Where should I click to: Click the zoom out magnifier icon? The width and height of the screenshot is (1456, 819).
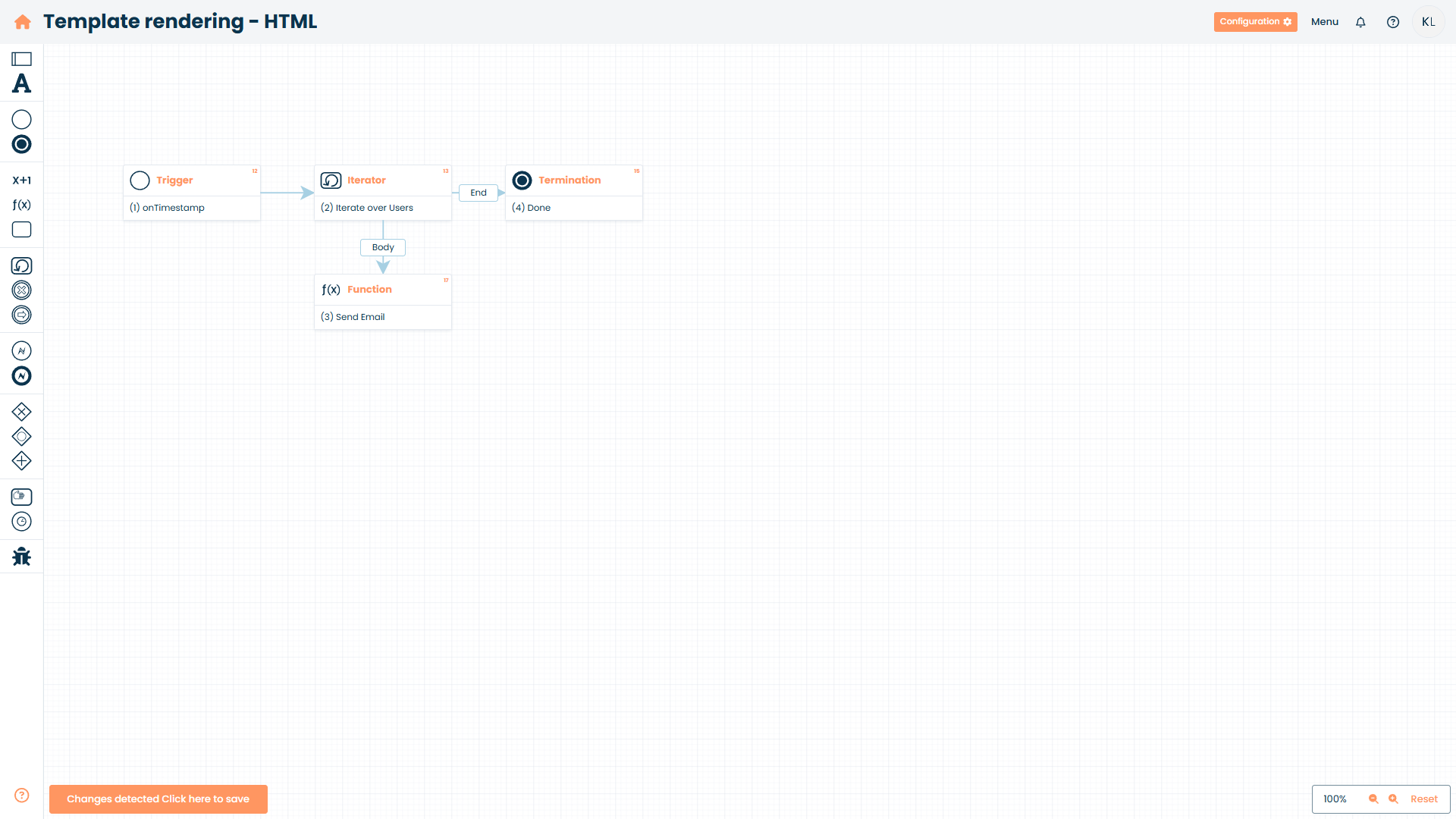click(x=1373, y=799)
